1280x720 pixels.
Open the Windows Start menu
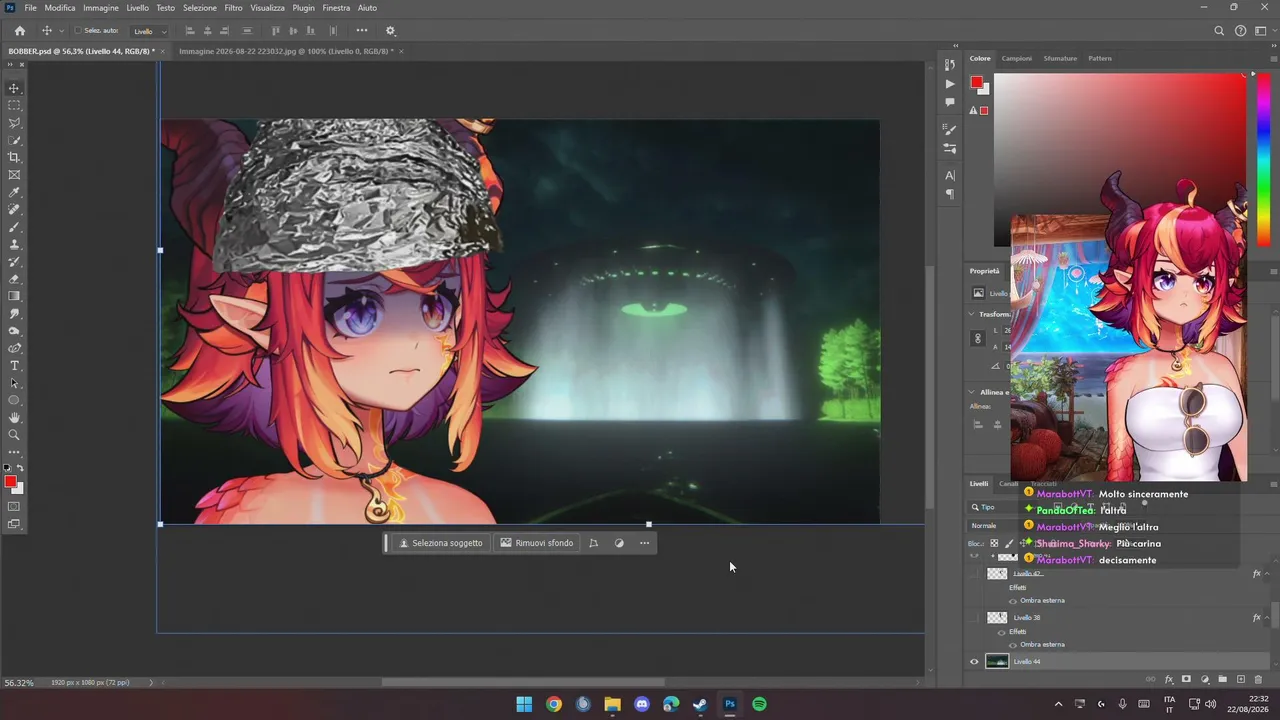coord(524,704)
